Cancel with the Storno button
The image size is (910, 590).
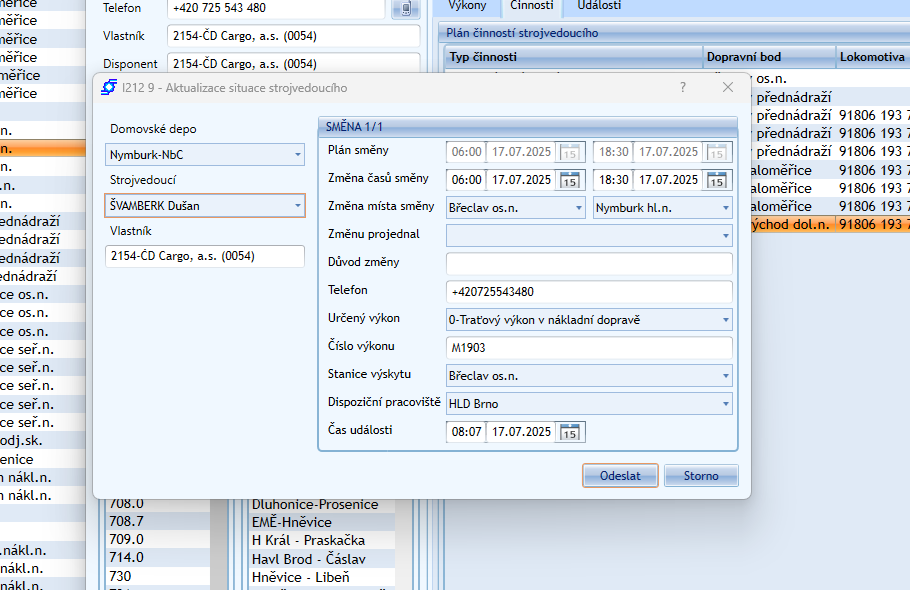click(701, 475)
